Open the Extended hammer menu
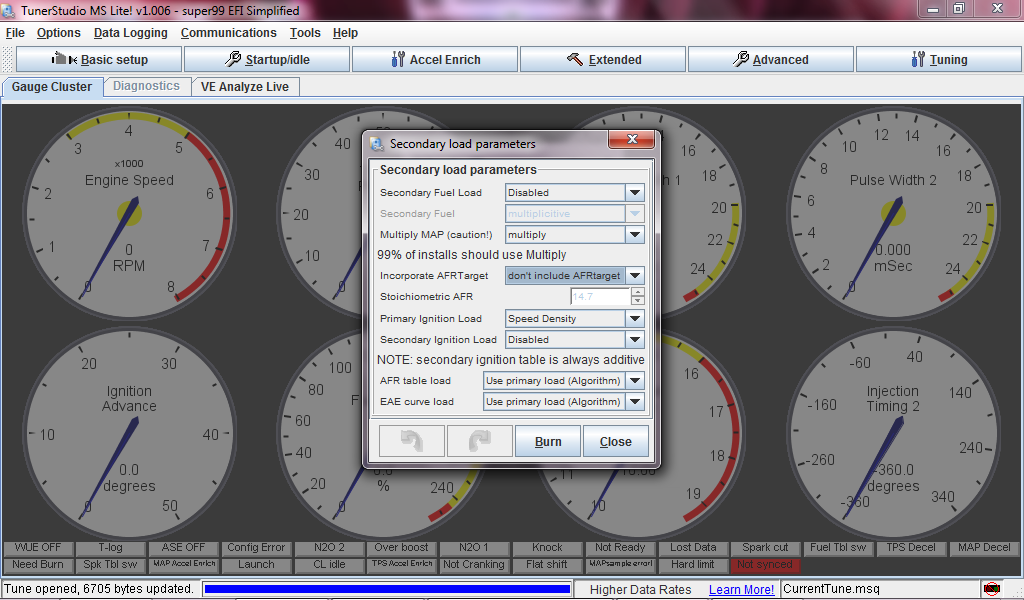 603,59
